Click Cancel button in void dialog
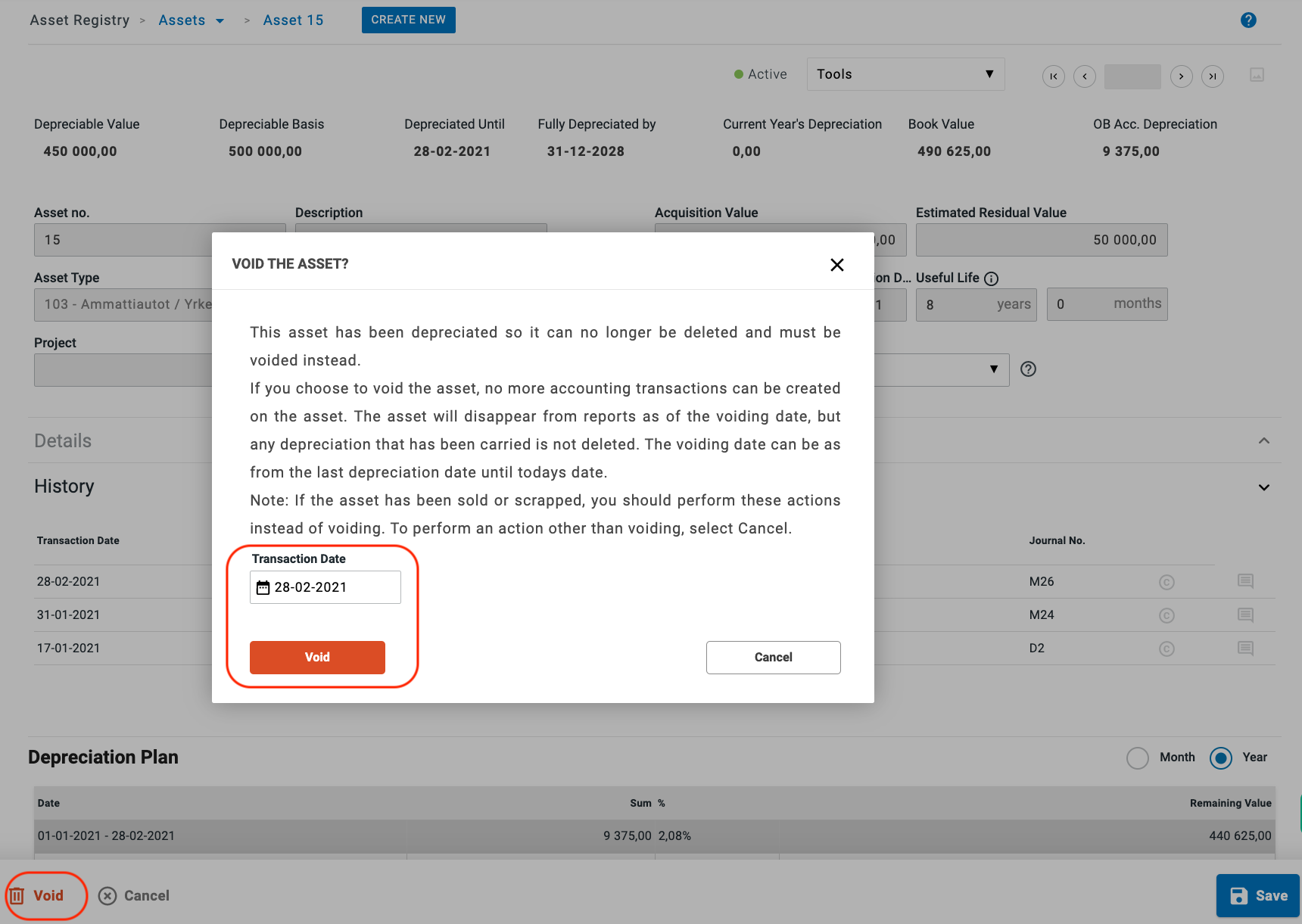 (773, 658)
